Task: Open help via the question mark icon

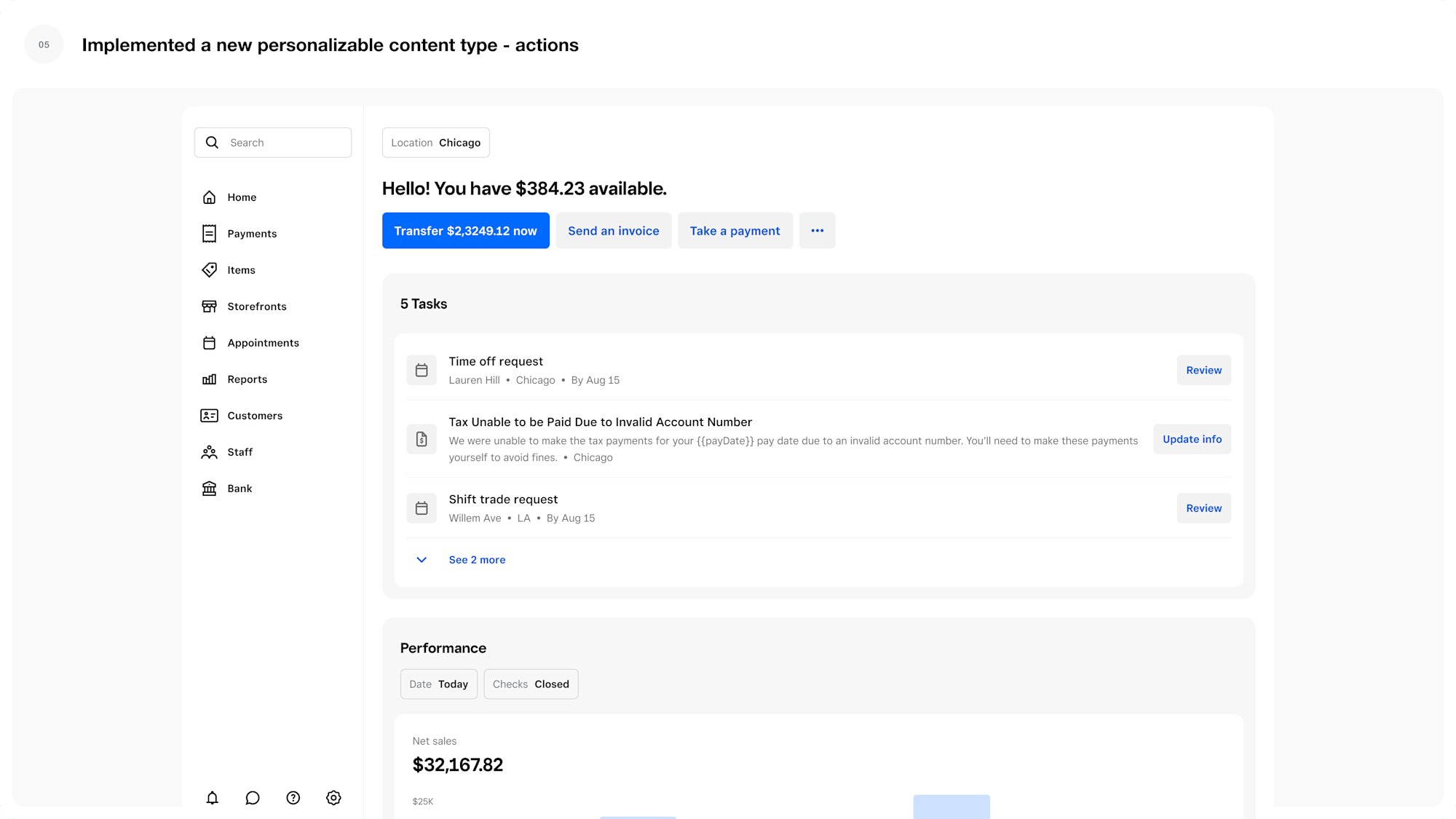Action: (293, 798)
